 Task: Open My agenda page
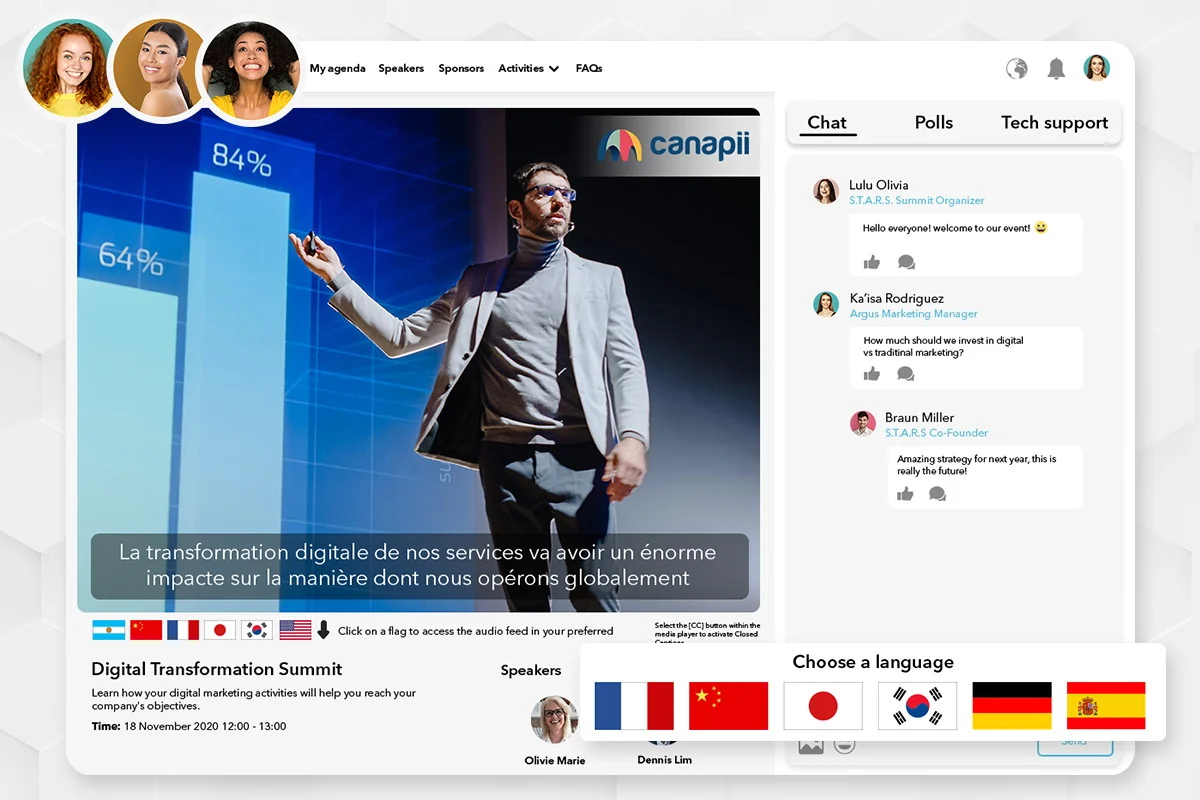tap(337, 68)
